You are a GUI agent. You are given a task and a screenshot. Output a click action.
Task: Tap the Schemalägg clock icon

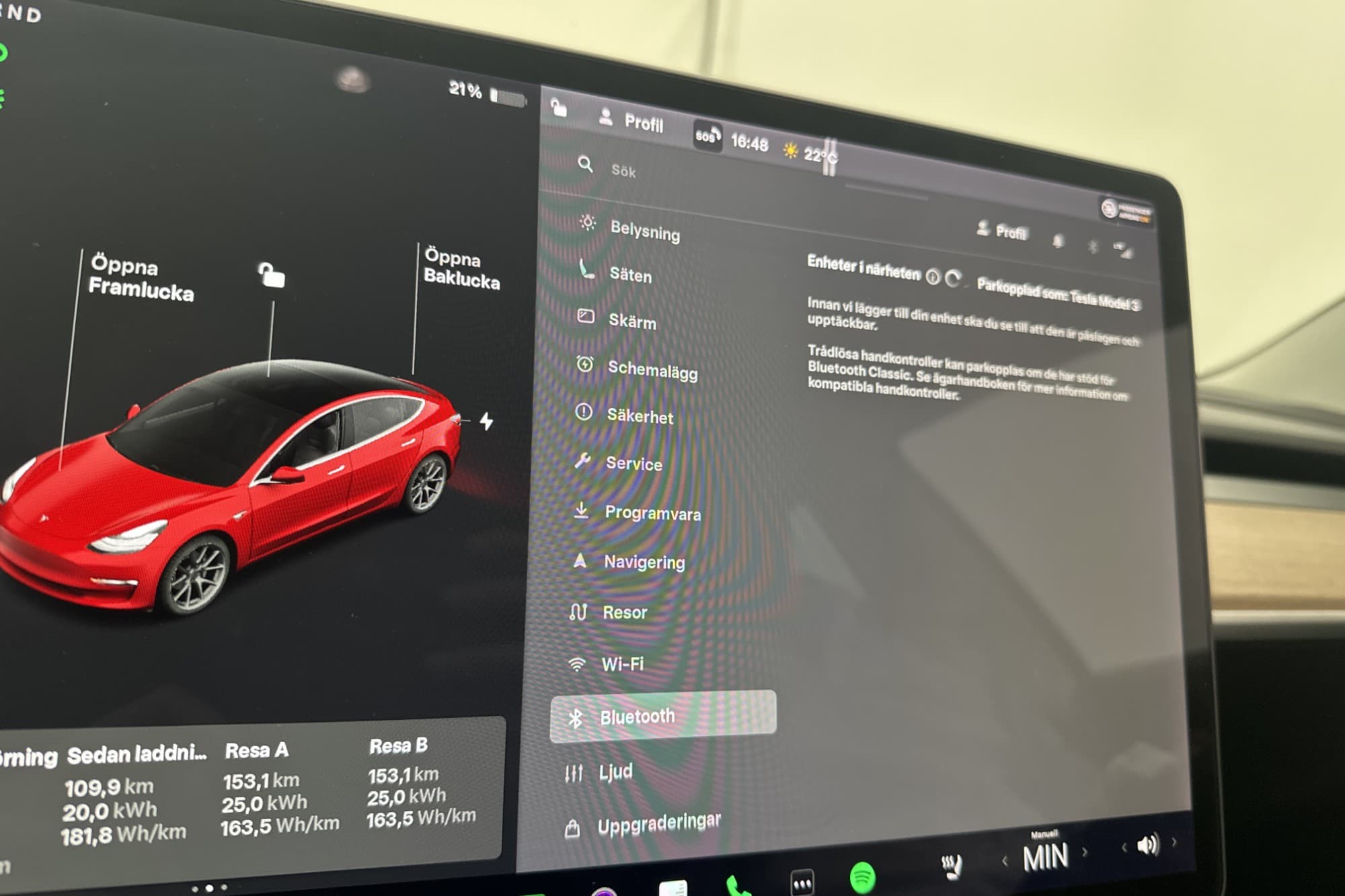point(585,364)
